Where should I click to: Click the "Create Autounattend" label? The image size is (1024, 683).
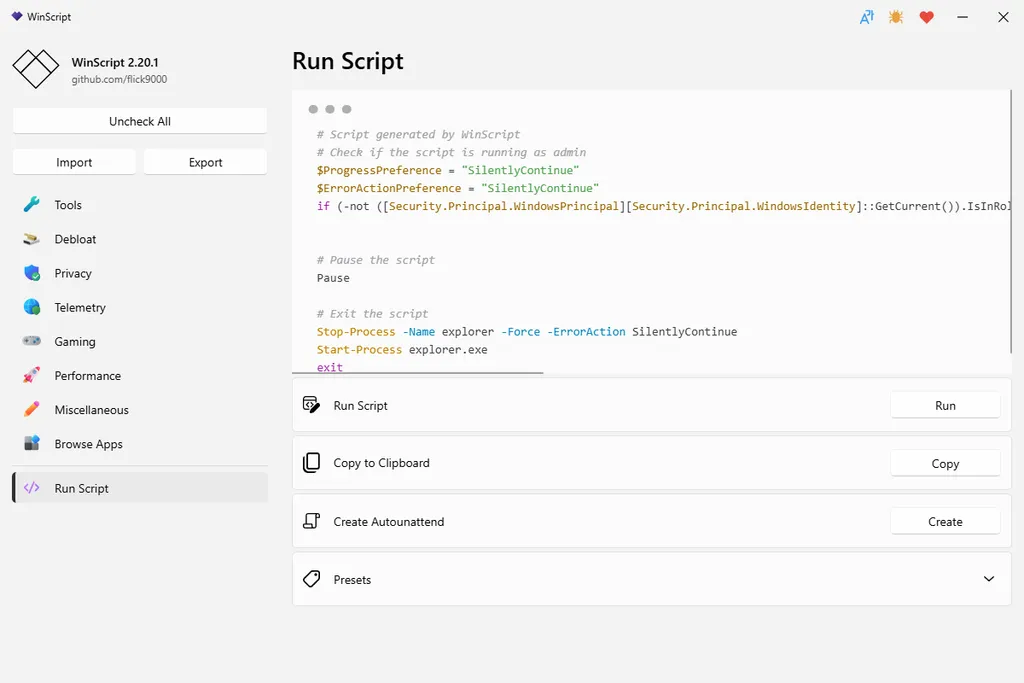[x=389, y=522]
